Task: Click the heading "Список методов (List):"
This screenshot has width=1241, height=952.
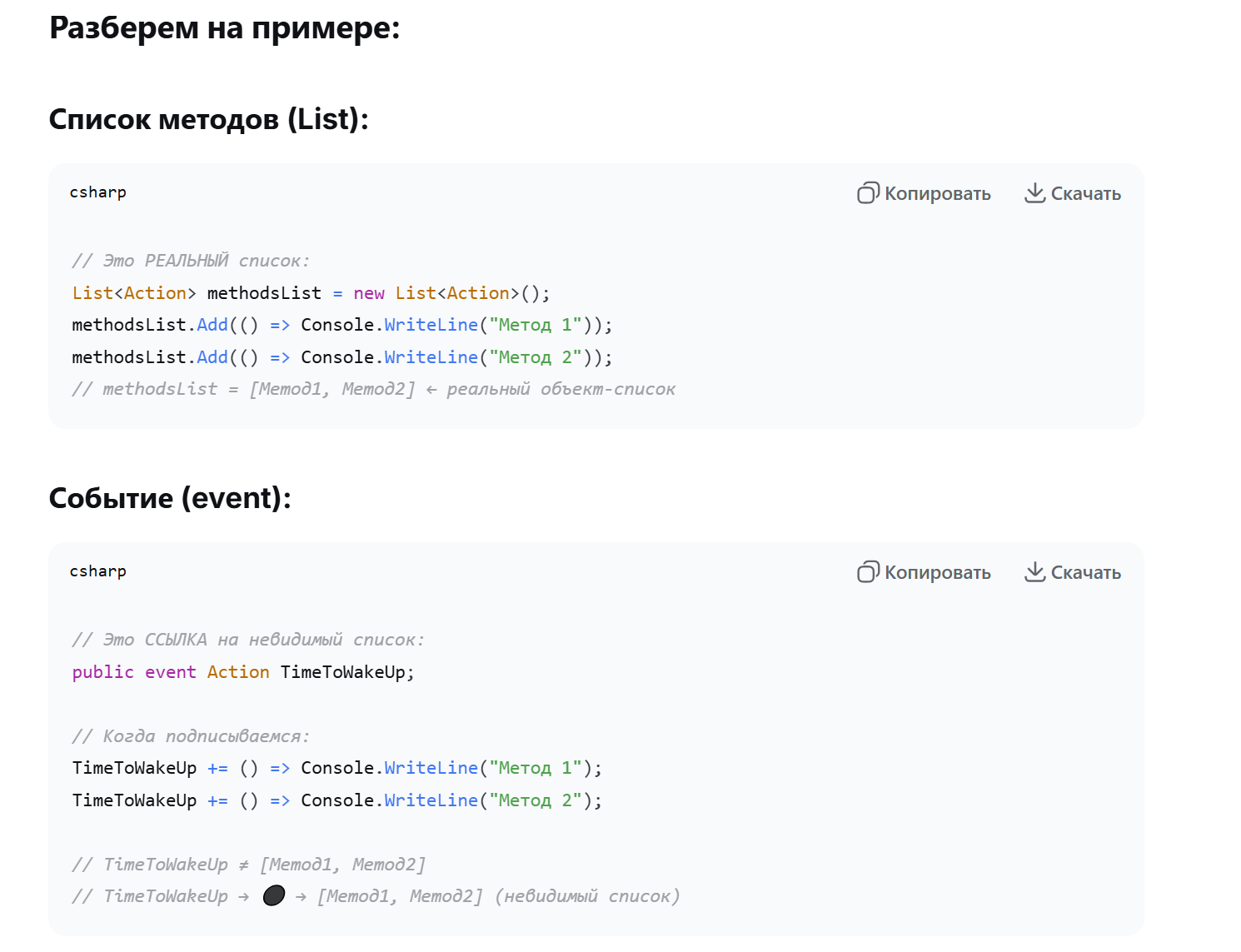Action: point(208,119)
